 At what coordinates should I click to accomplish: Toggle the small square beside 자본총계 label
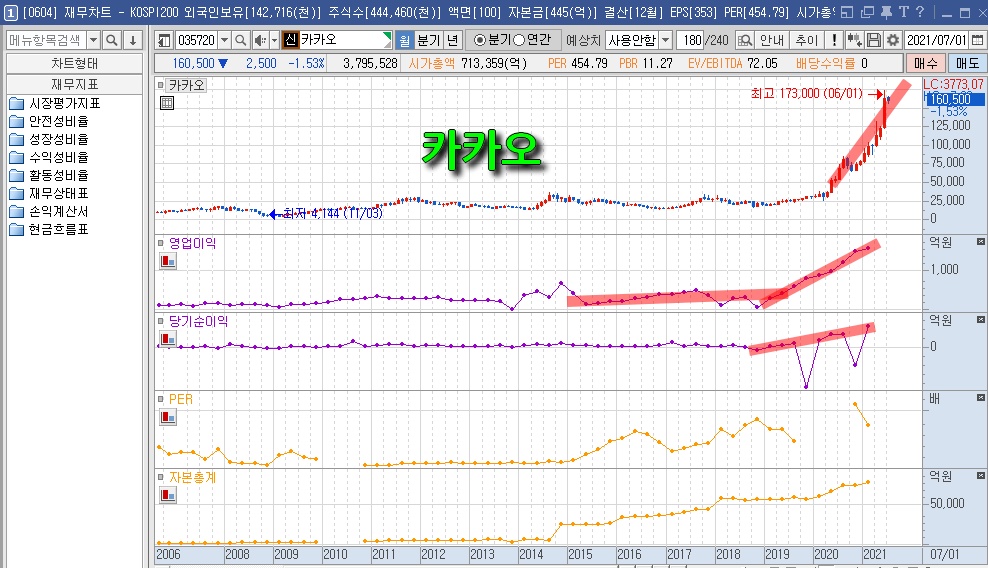click(x=161, y=477)
